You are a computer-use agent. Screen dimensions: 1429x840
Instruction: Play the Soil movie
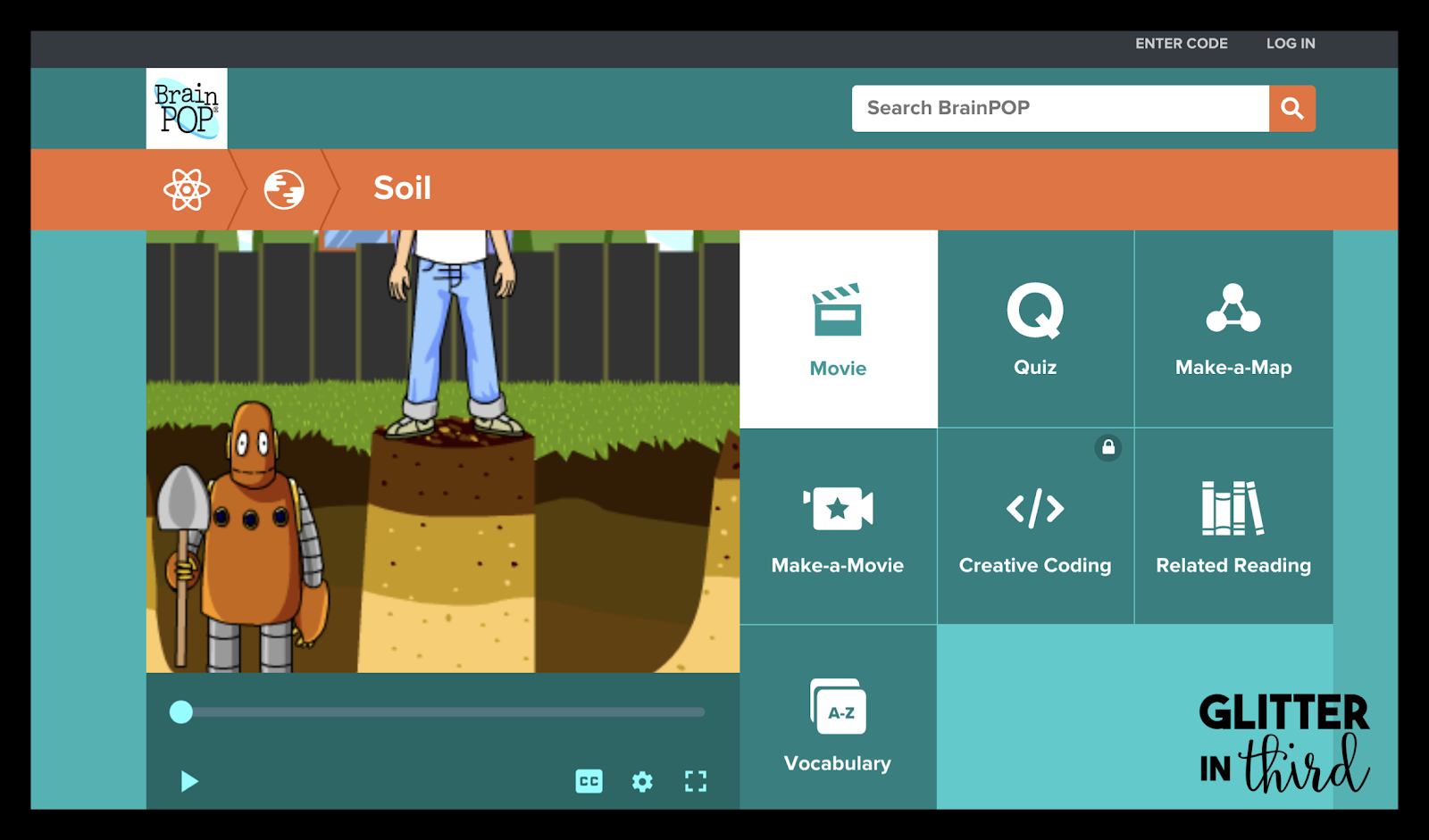tap(189, 782)
